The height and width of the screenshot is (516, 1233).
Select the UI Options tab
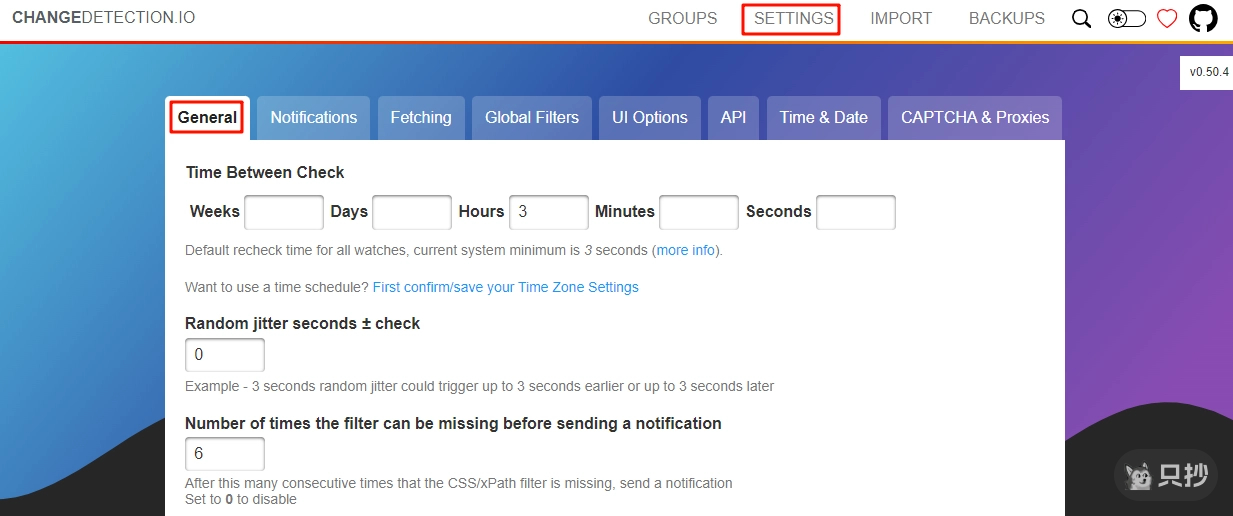click(649, 117)
